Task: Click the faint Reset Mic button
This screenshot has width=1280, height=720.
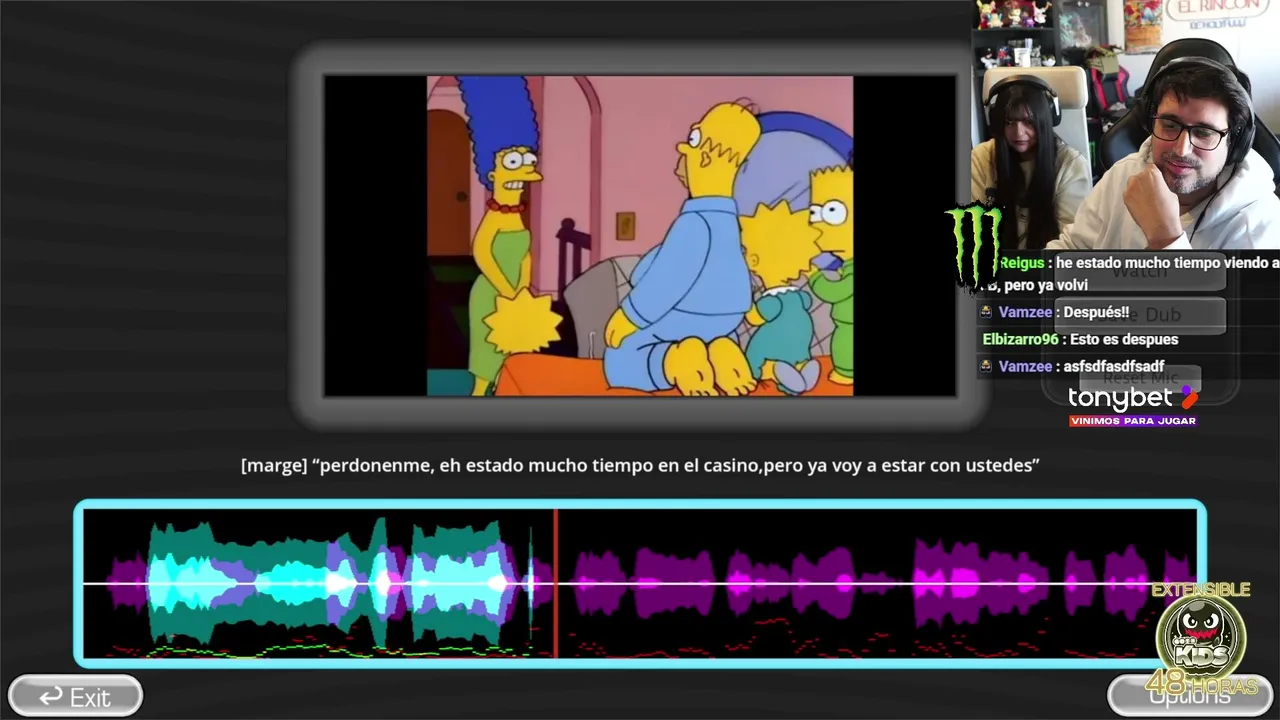Action: pos(1141,379)
